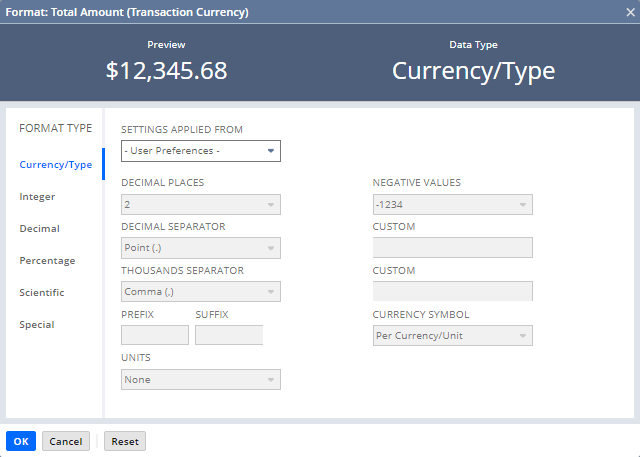This screenshot has height=457, width=640.
Task: Open Settings Applied From dropdown
Action: click(x=200, y=151)
